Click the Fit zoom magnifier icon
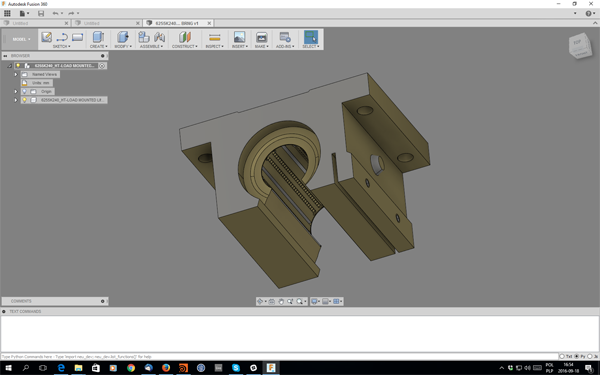The height and width of the screenshot is (375, 600). coord(301,302)
